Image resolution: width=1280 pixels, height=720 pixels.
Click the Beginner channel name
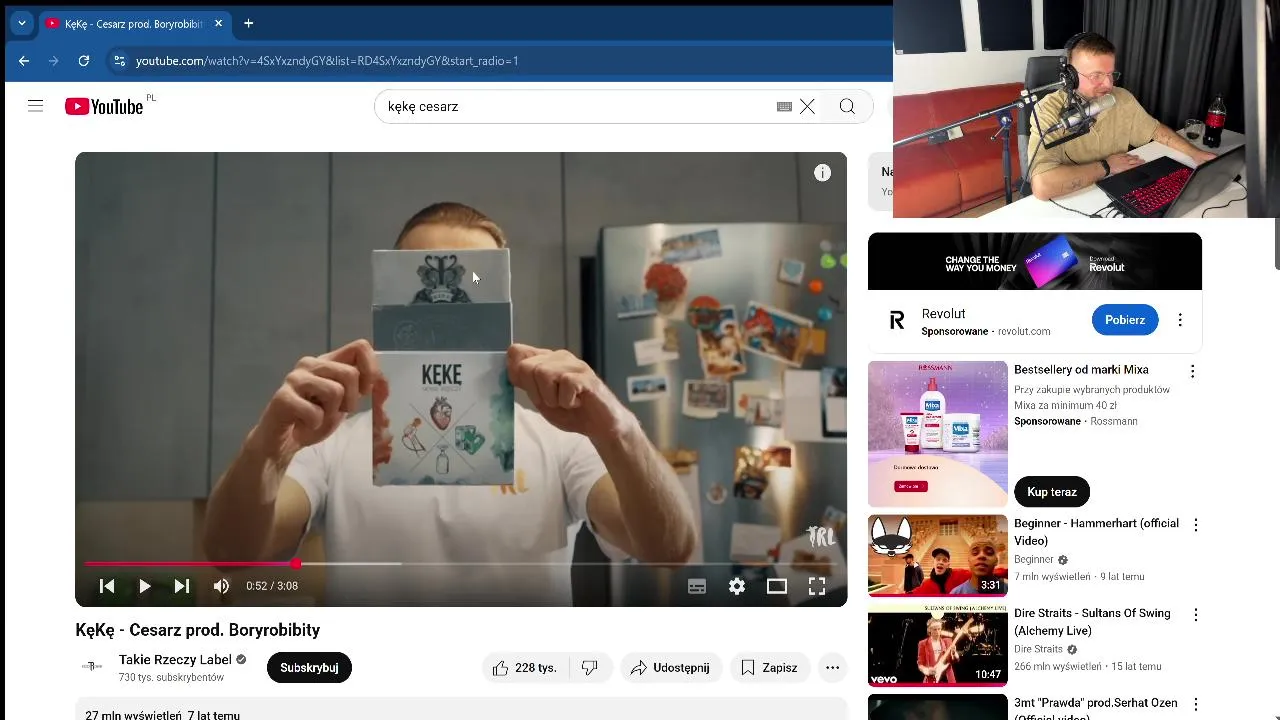tap(1034, 560)
